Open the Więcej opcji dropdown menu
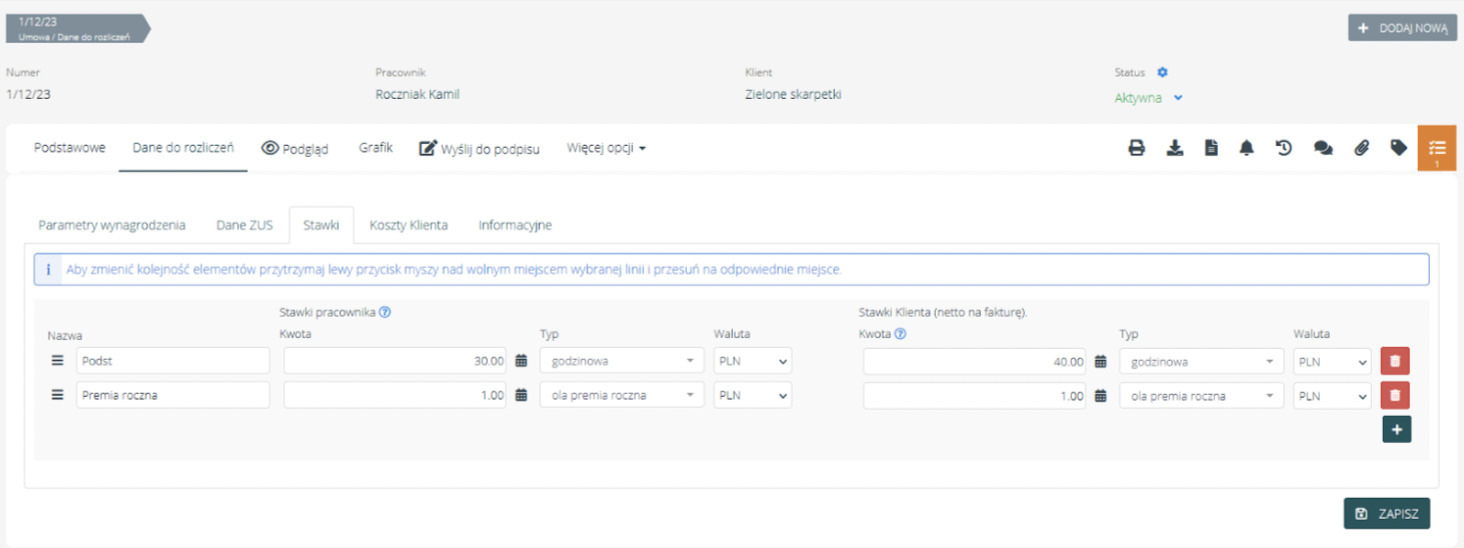 606,148
